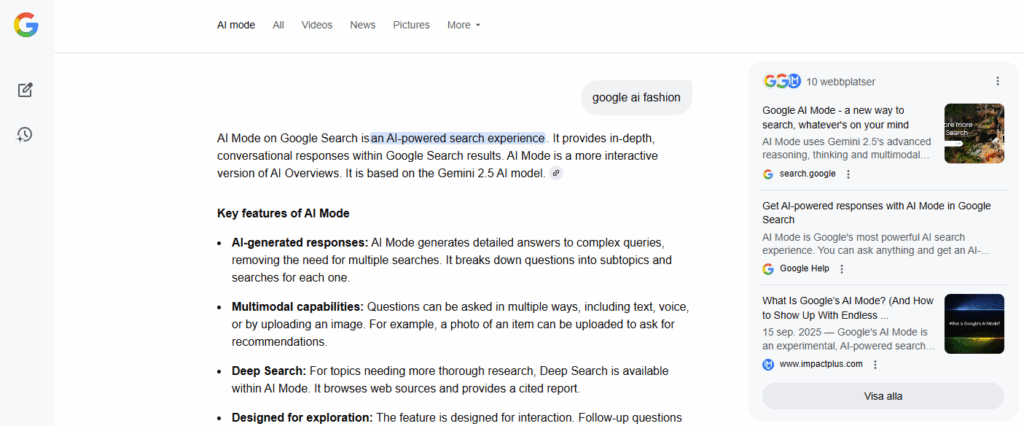1024x426 pixels.
Task: Click the "google ai fashion" query bubble
Action: pyautogui.click(x=636, y=98)
